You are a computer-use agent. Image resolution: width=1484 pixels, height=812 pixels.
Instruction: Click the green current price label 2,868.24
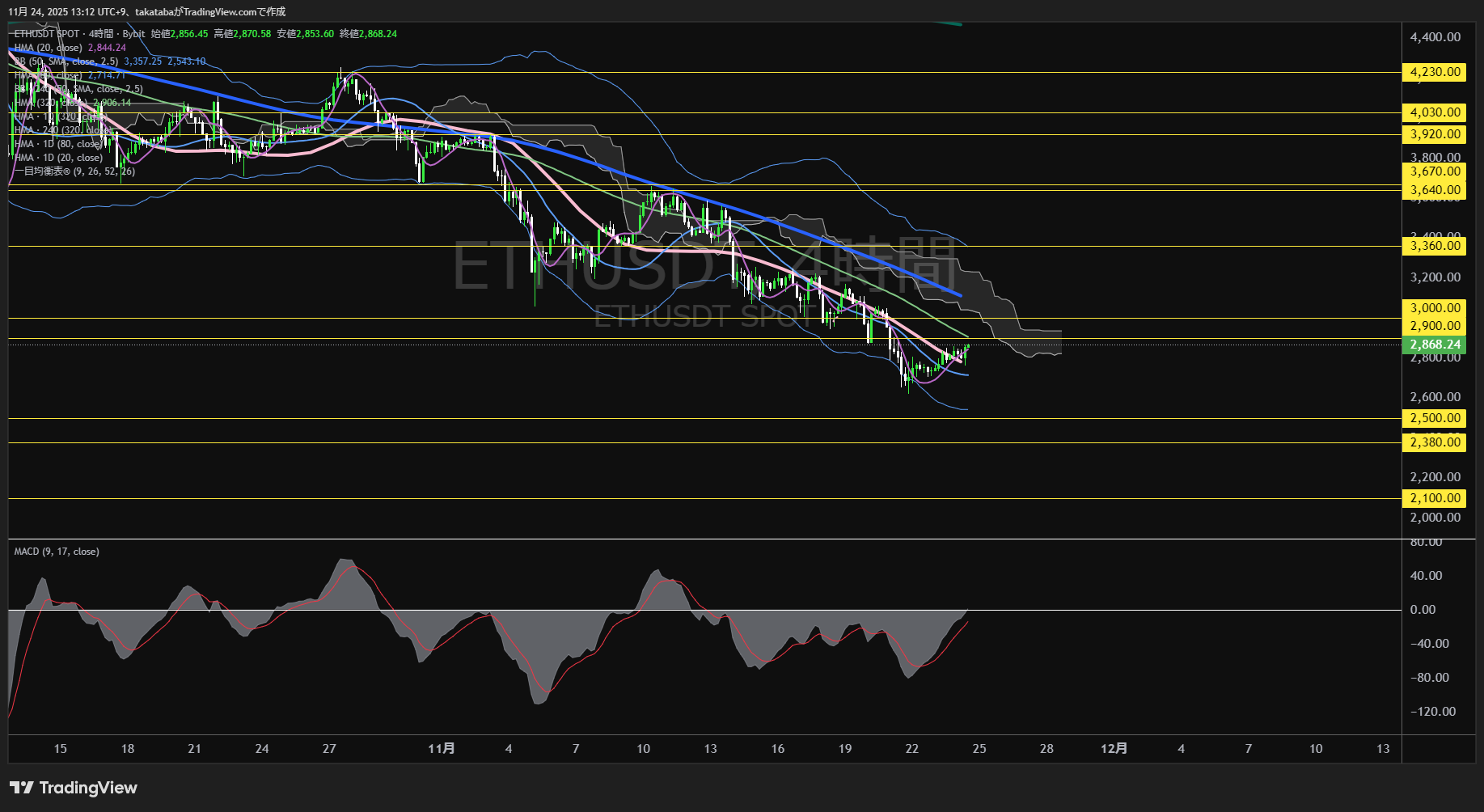tap(1435, 345)
